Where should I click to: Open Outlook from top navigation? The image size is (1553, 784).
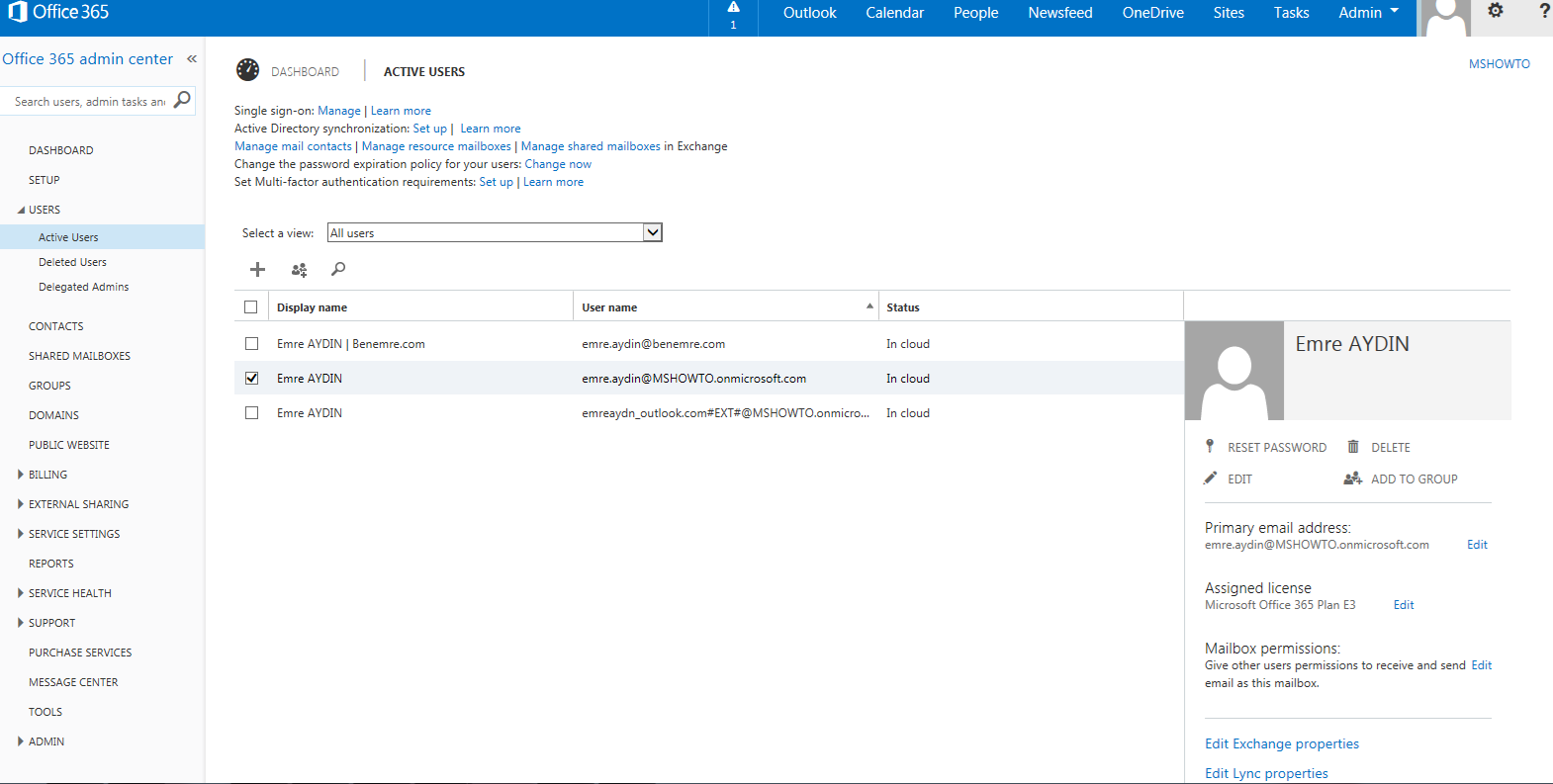[x=809, y=13]
